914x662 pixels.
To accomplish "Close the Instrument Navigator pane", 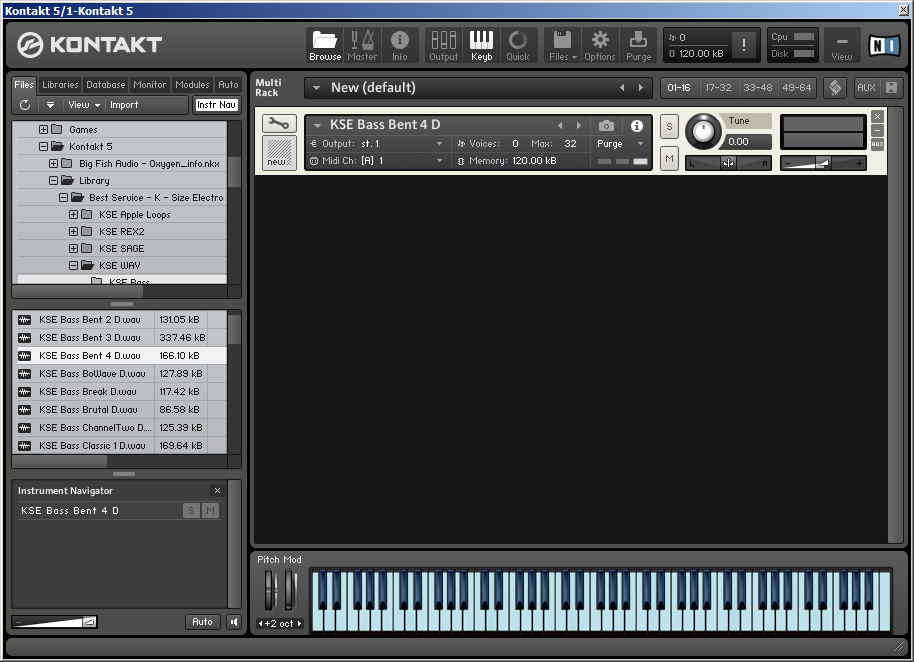I will tap(217, 491).
